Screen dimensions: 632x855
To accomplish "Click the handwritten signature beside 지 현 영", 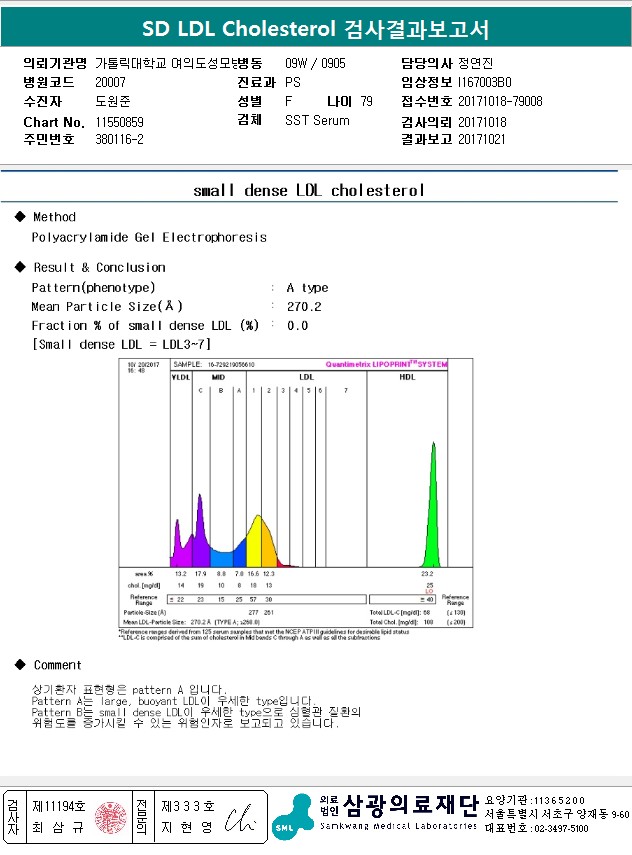I will [239, 818].
